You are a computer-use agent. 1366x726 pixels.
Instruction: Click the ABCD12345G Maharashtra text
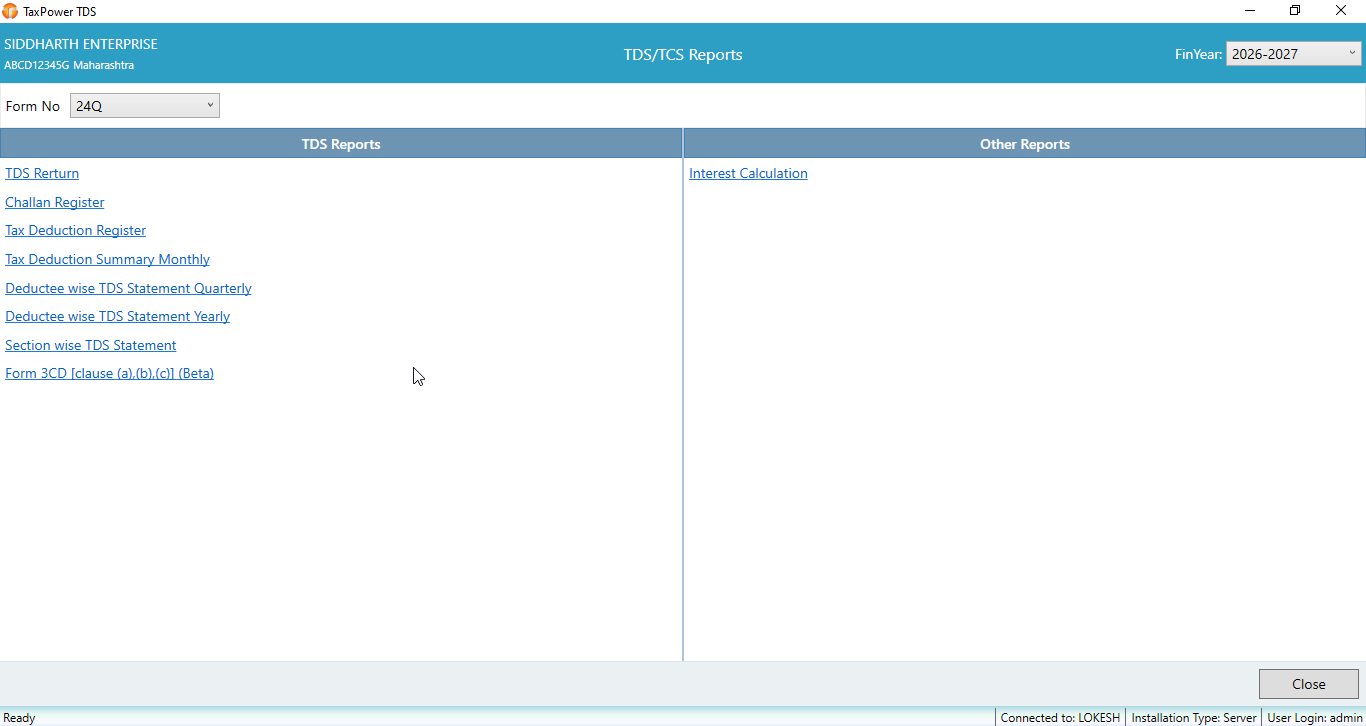point(69,65)
